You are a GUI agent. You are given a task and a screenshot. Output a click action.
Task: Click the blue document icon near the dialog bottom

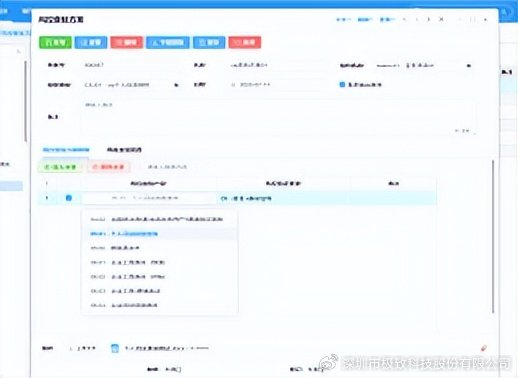tap(114, 348)
